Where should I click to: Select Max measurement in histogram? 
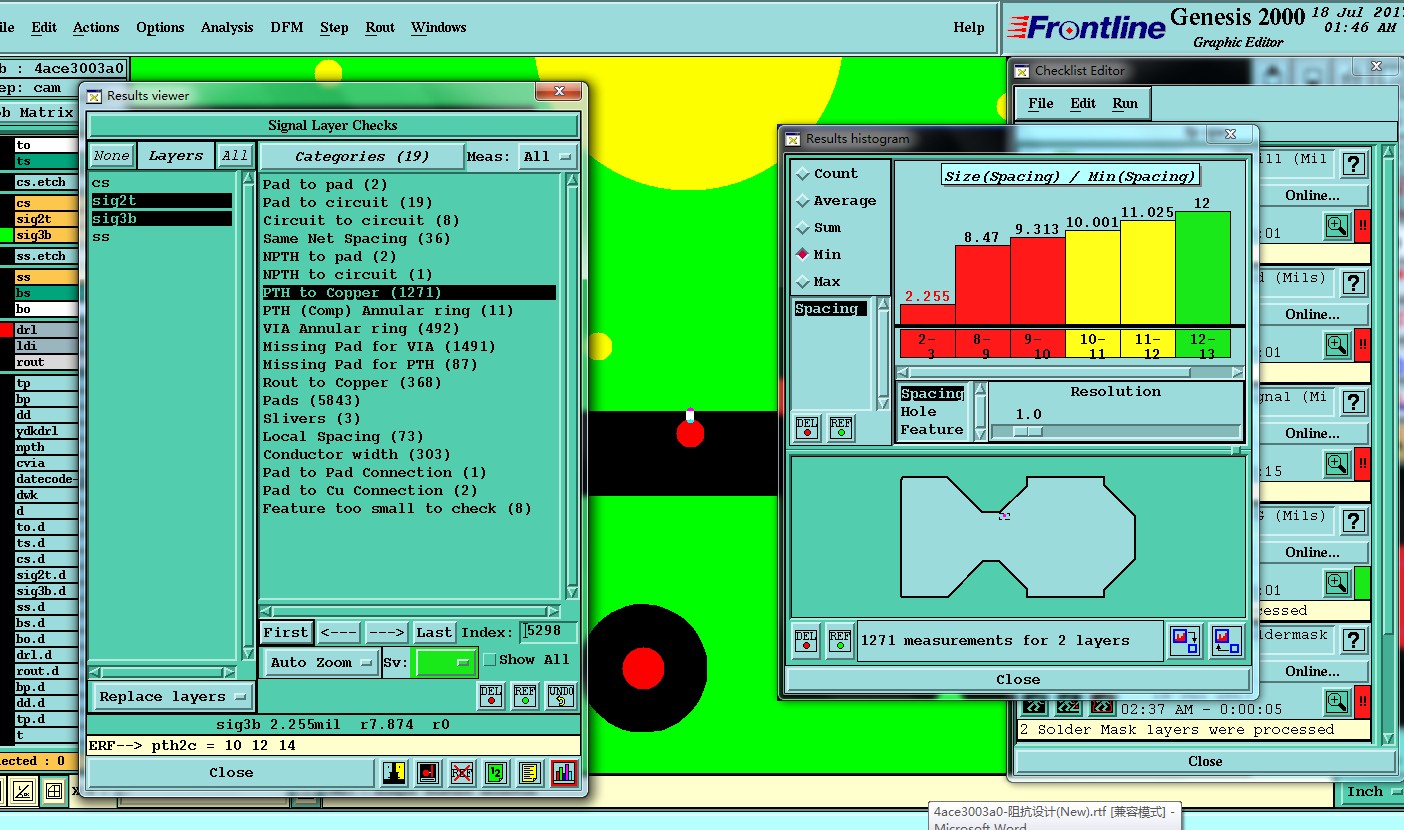point(818,282)
